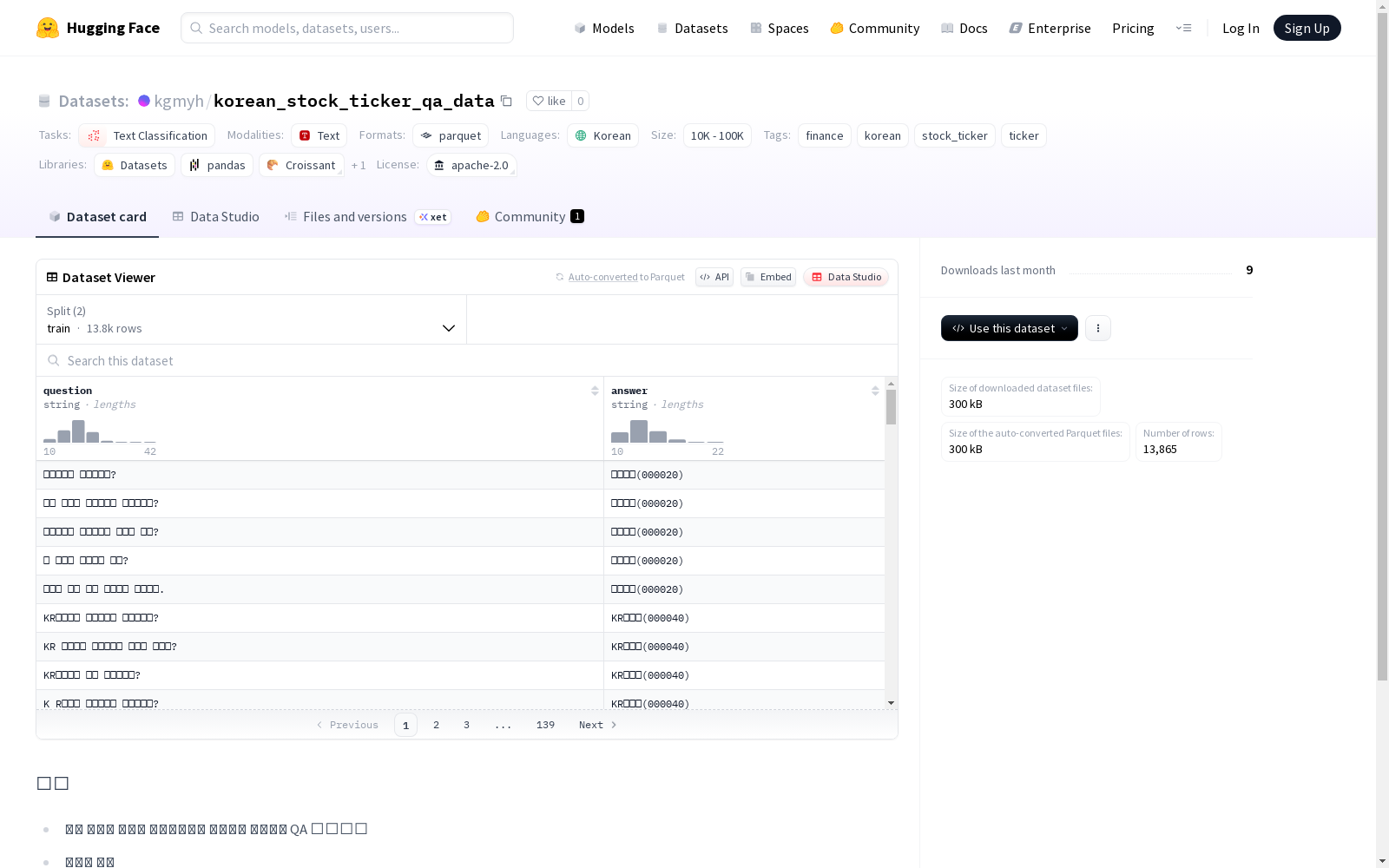Image resolution: width=1389 pixels, height=868 pixels.
Task: Click the answer column length histogram
Action: click(x=668, y=431)
